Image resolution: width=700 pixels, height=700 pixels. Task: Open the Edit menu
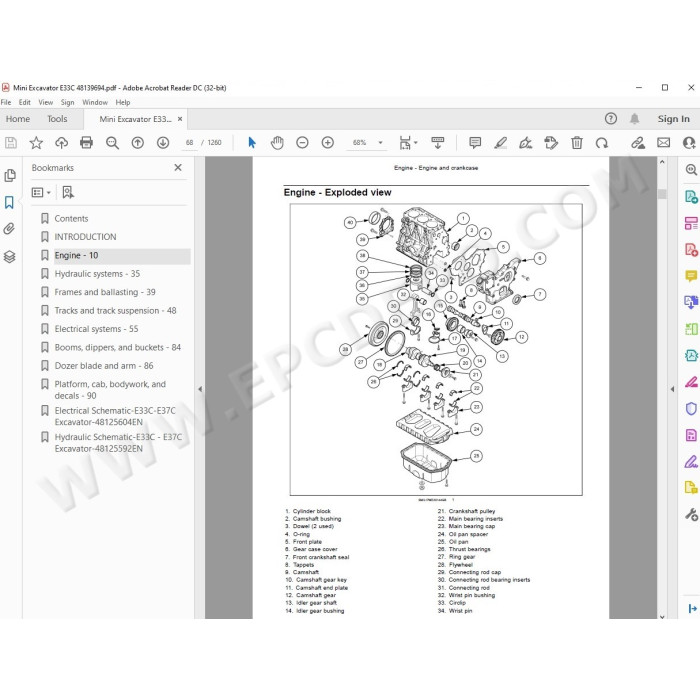(x=25, y=102)
